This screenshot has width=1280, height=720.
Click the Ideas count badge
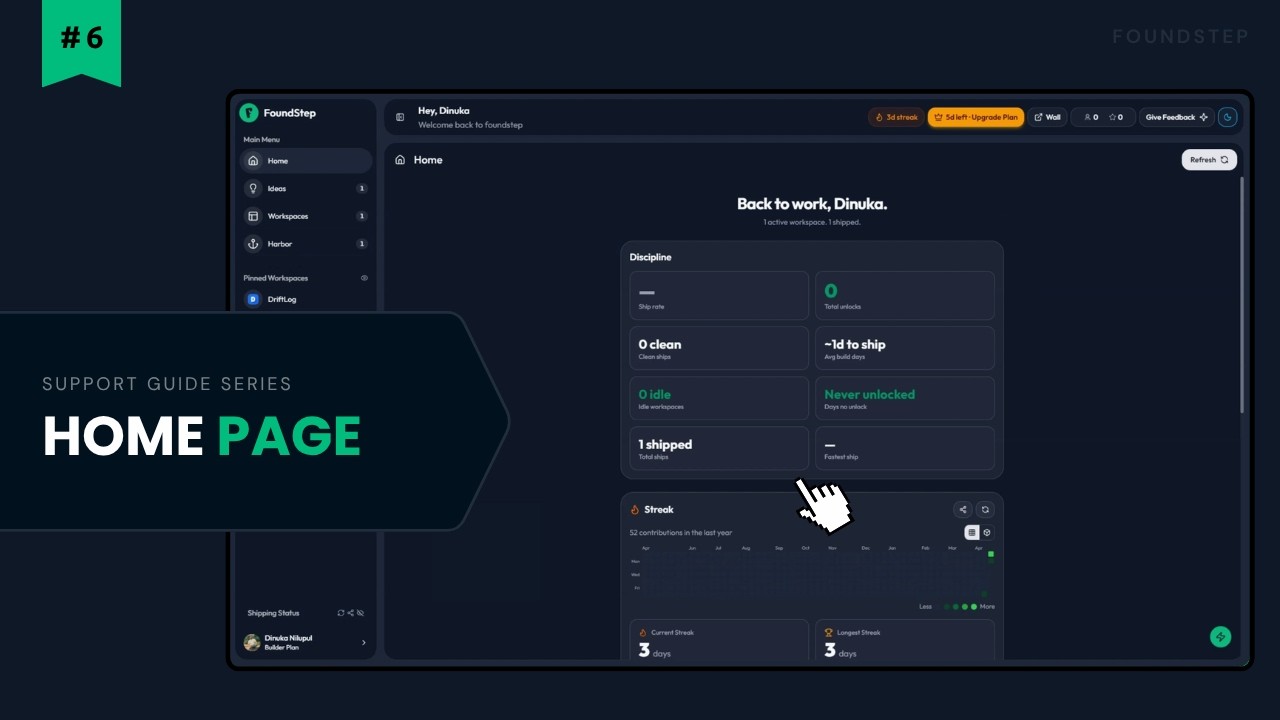pyautogui.click(x=361, y=188)
